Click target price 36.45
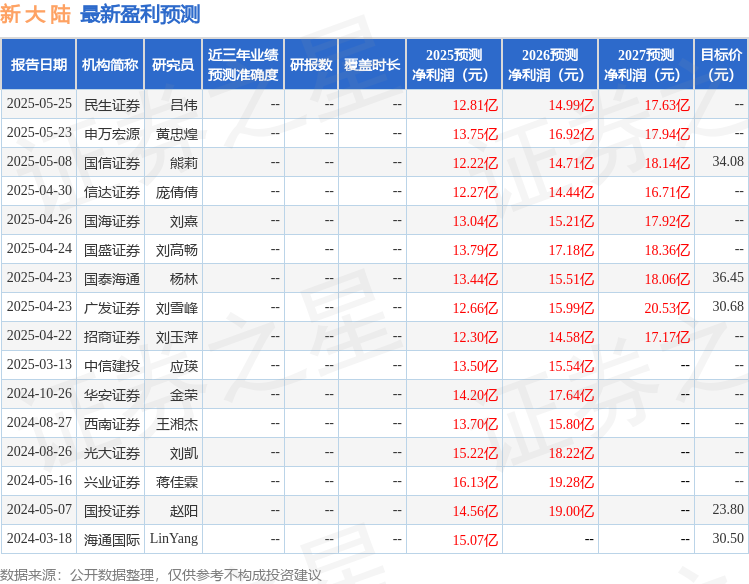The height and width of the screenshot is (584, 749). (728, 277)
